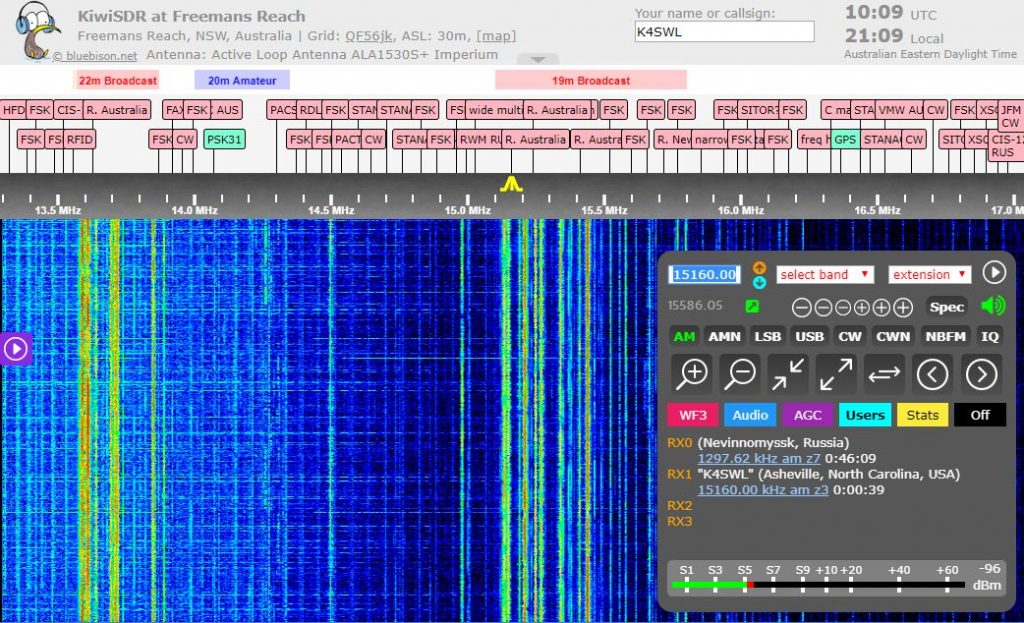Step frequency down with the left chevron icon

[934, 373]
